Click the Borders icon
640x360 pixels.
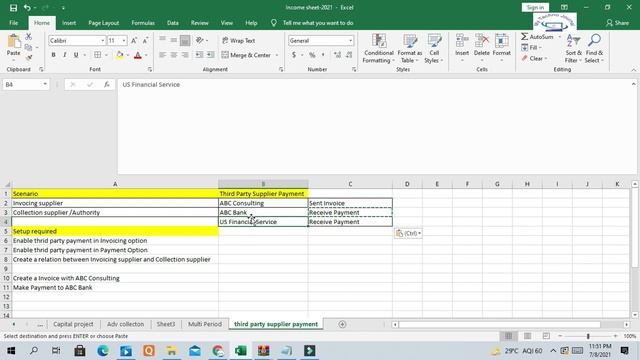[x=97, y=55]
